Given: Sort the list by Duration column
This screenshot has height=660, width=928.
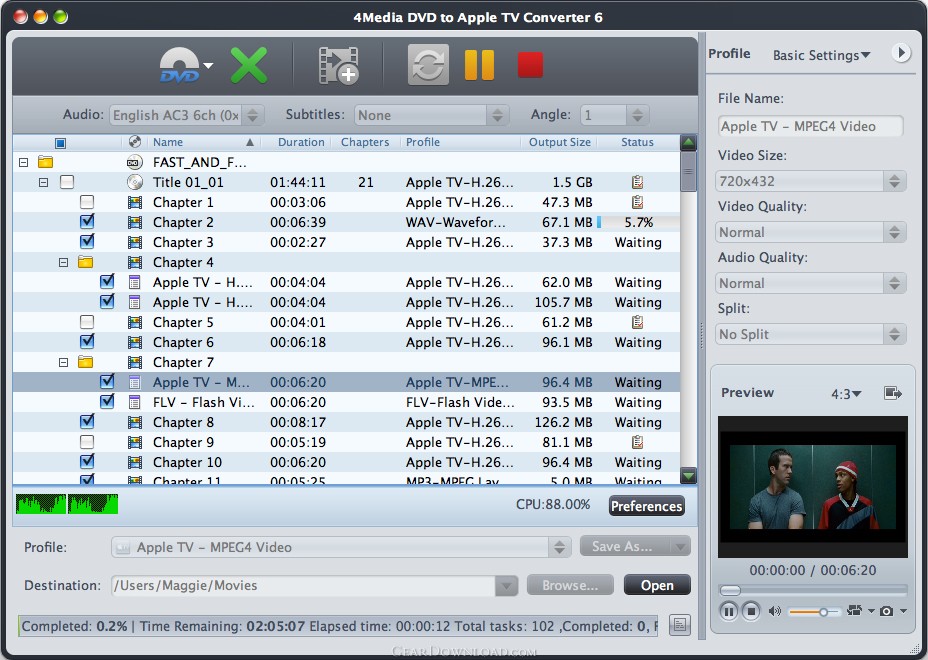Looking at the screenshot, I should [x=300, y=142].
